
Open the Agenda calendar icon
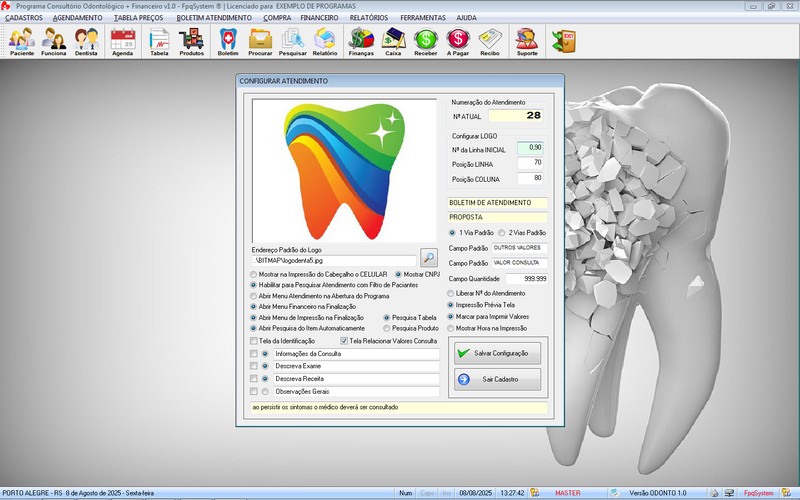point(123,41)
